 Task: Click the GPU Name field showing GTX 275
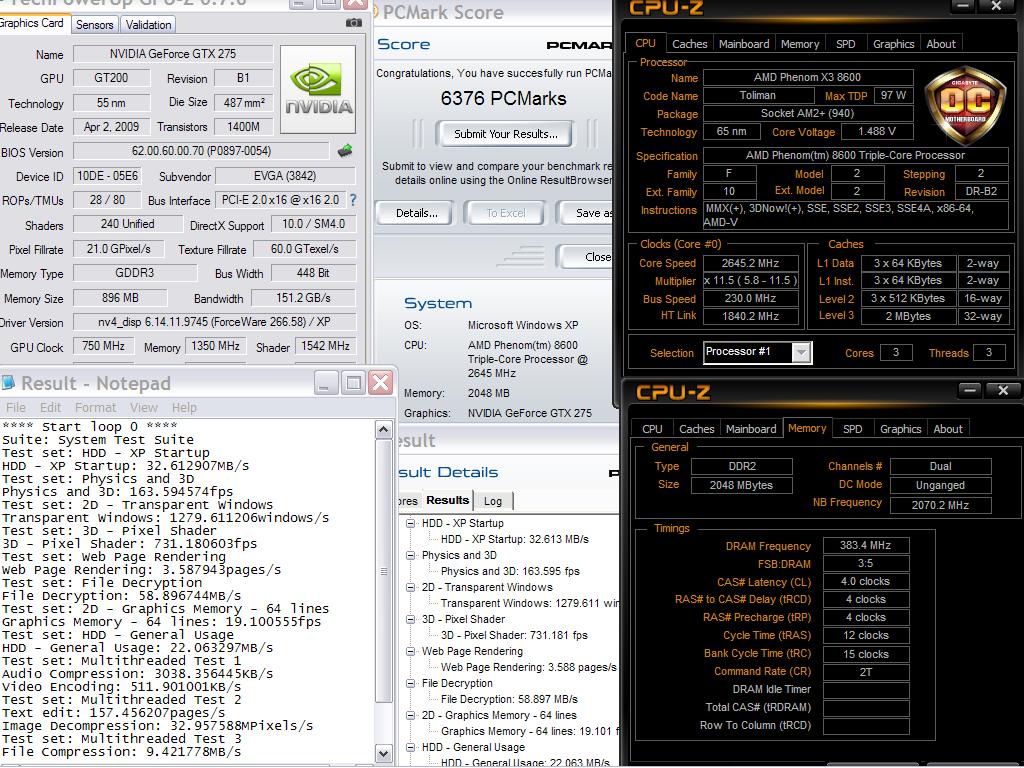point(172,54)
